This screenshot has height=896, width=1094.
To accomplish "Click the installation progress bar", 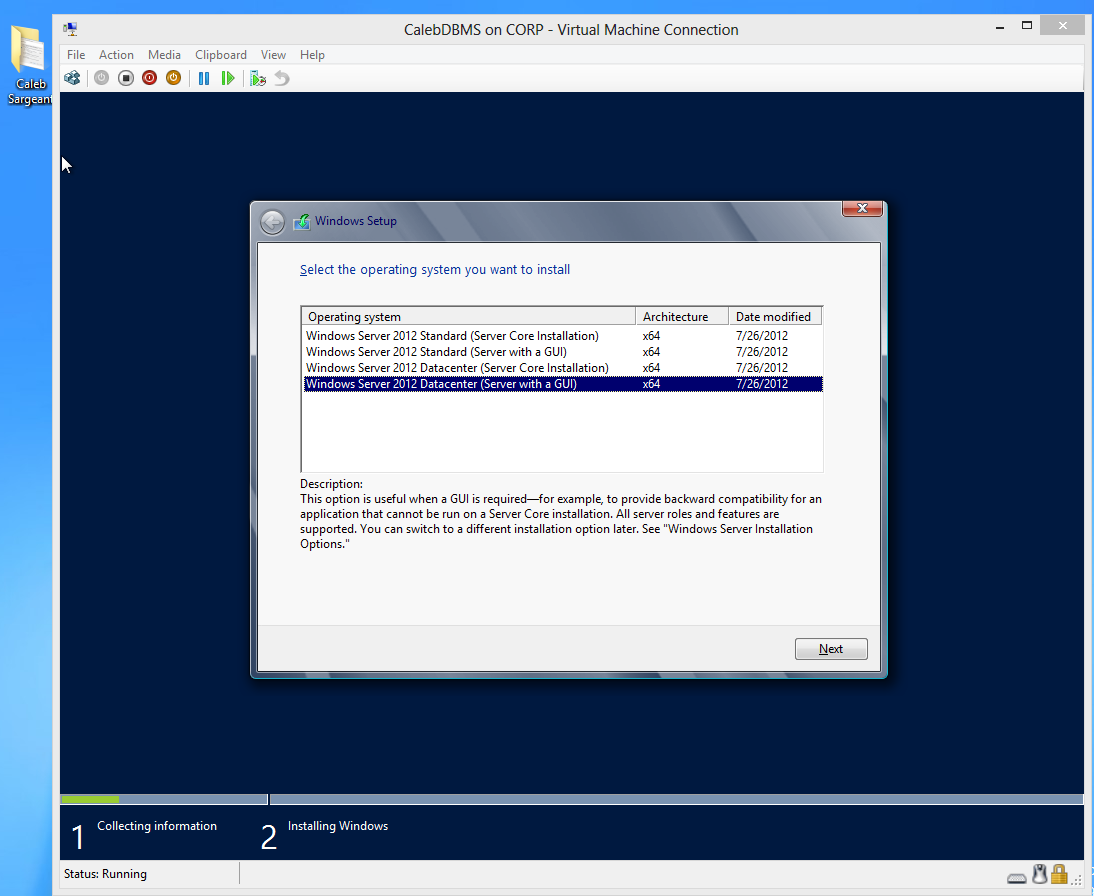I will (x=571, y=799).
